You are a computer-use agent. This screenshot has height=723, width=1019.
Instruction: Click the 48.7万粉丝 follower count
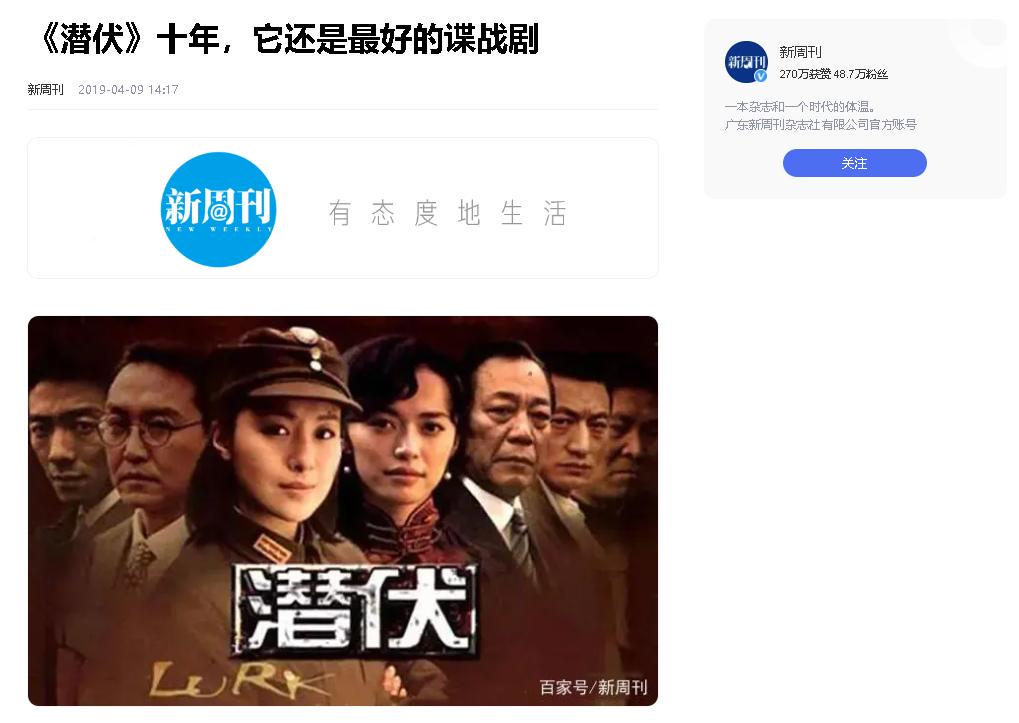(860, 74)
